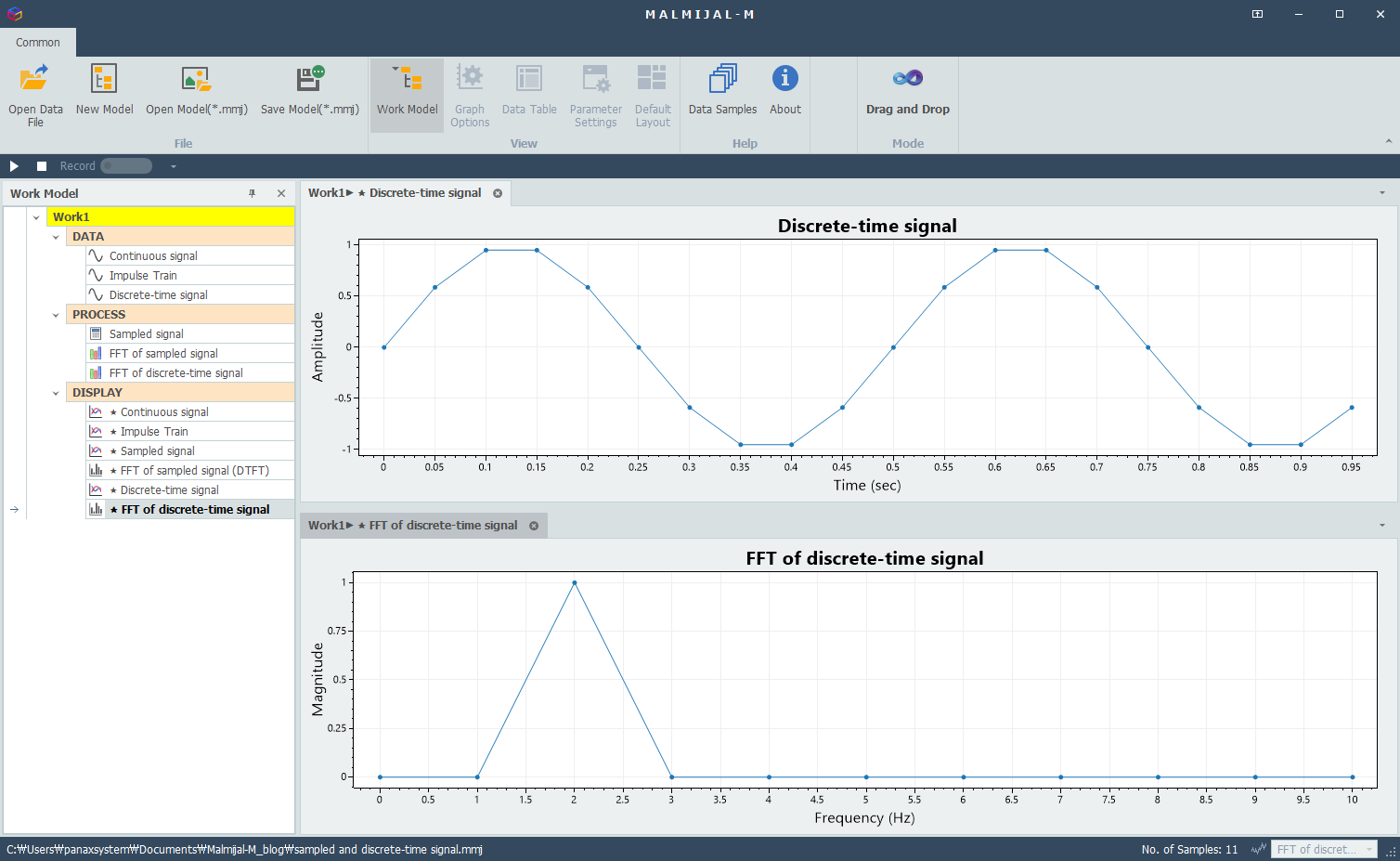Select Impulse Train under DATA
Screen dimensions: 1400x861
pyautogui.click(x=189, y=276)
